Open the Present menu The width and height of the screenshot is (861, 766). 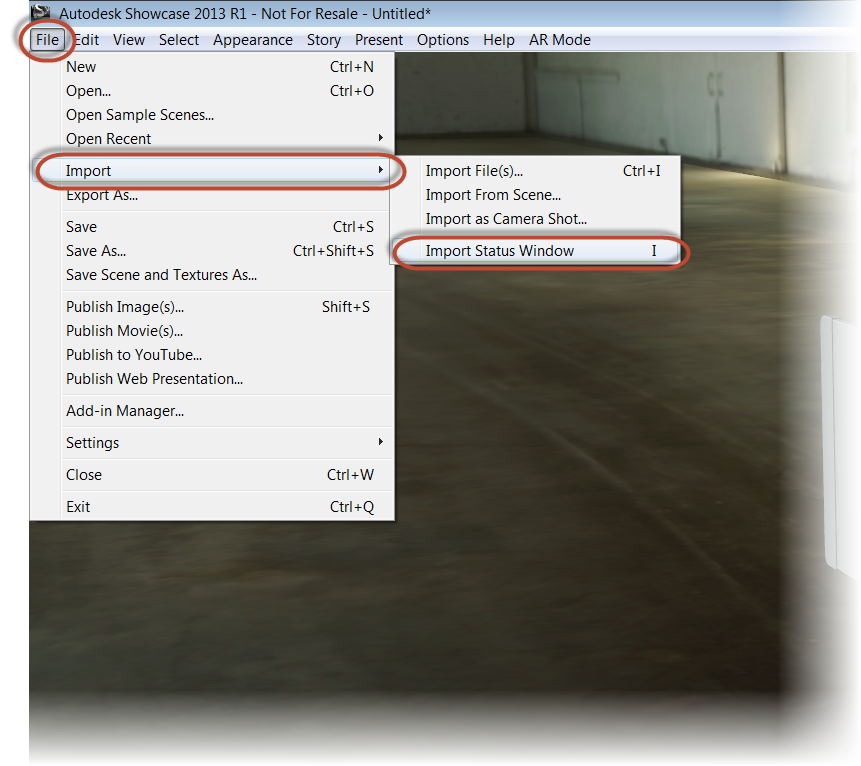click(379, 40)
